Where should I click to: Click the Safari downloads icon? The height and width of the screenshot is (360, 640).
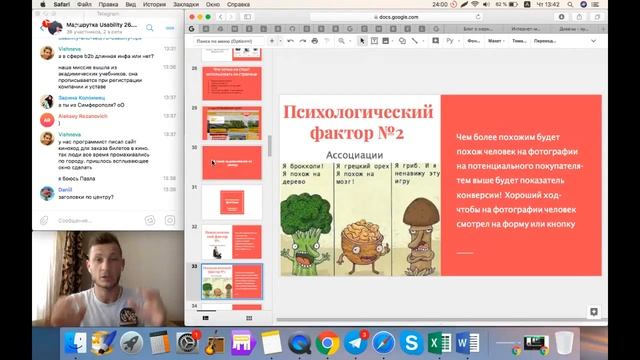(562, 17)
